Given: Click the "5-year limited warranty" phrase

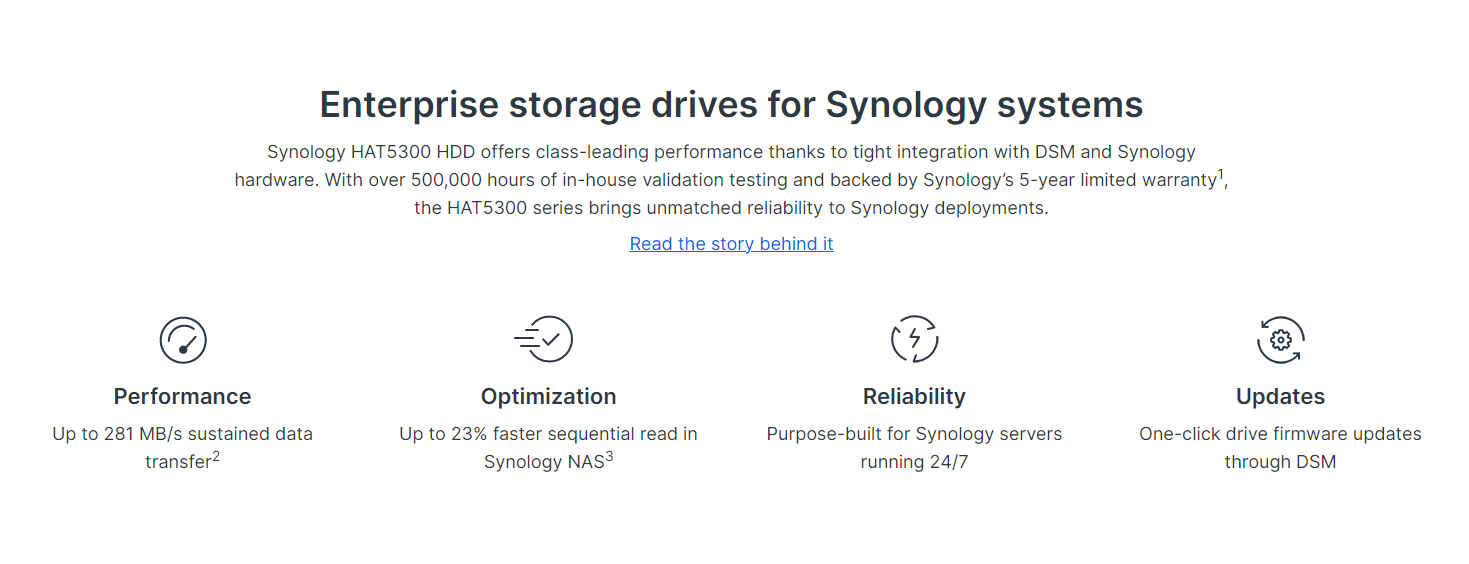Looking at the screenshot, I should (x=1118, y=181).
